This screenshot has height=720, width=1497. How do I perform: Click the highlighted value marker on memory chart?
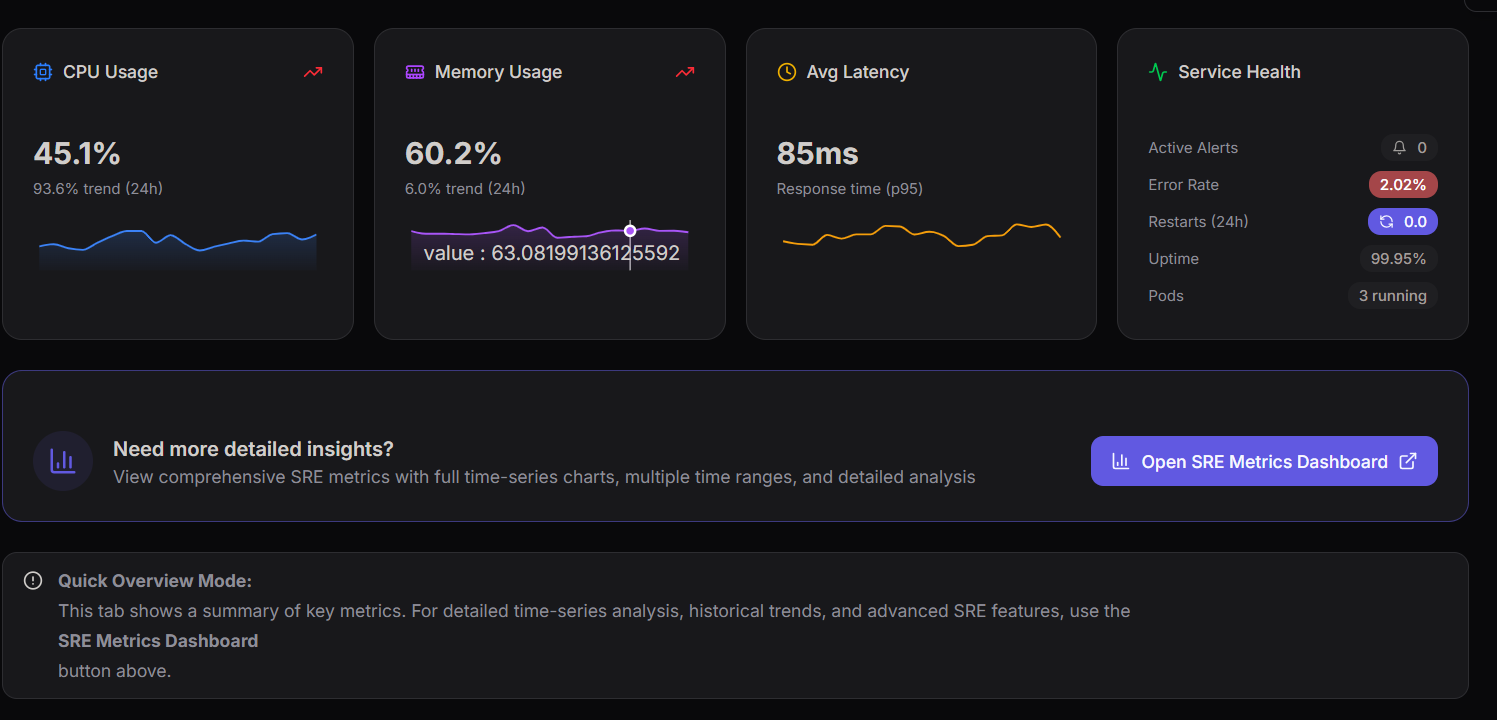(630, 230)
